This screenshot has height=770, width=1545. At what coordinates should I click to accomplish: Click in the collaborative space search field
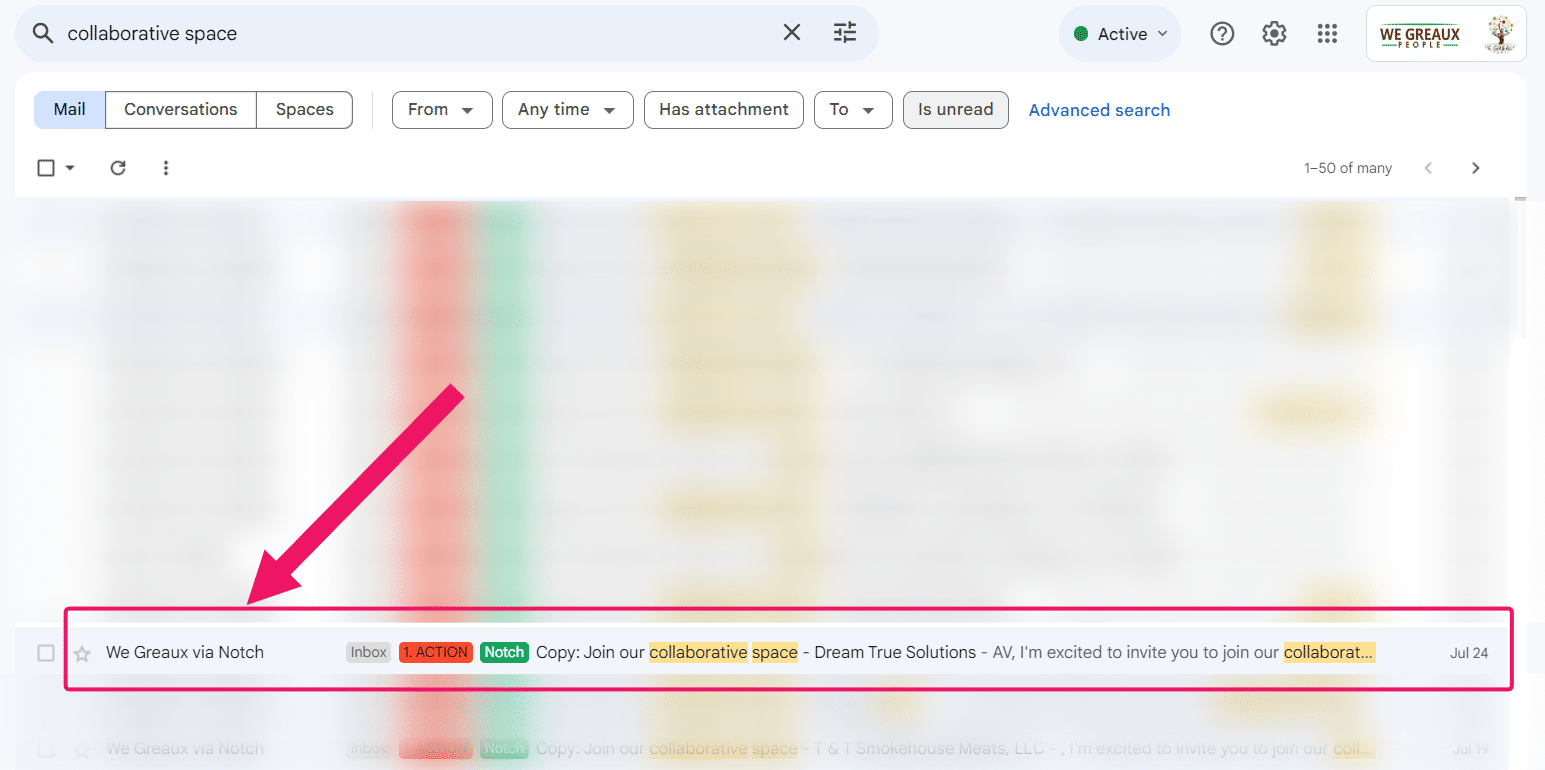coord(400,33)
